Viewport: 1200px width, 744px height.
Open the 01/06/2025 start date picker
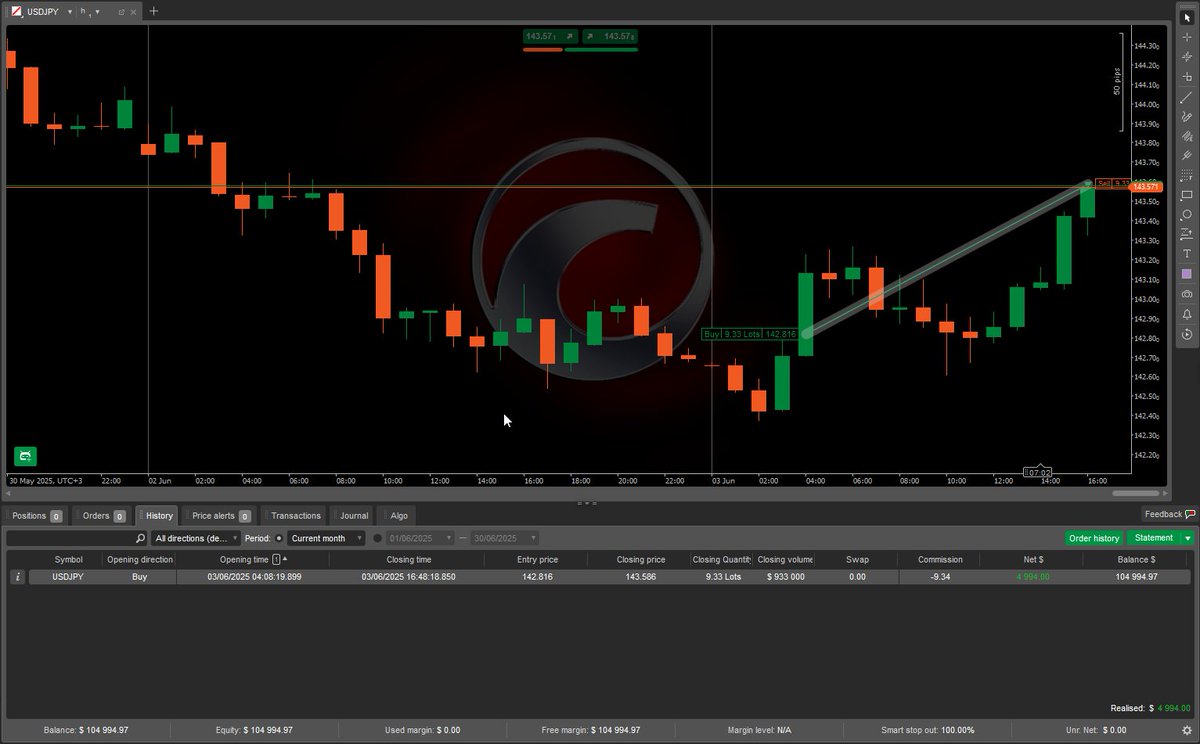point(420,538)
